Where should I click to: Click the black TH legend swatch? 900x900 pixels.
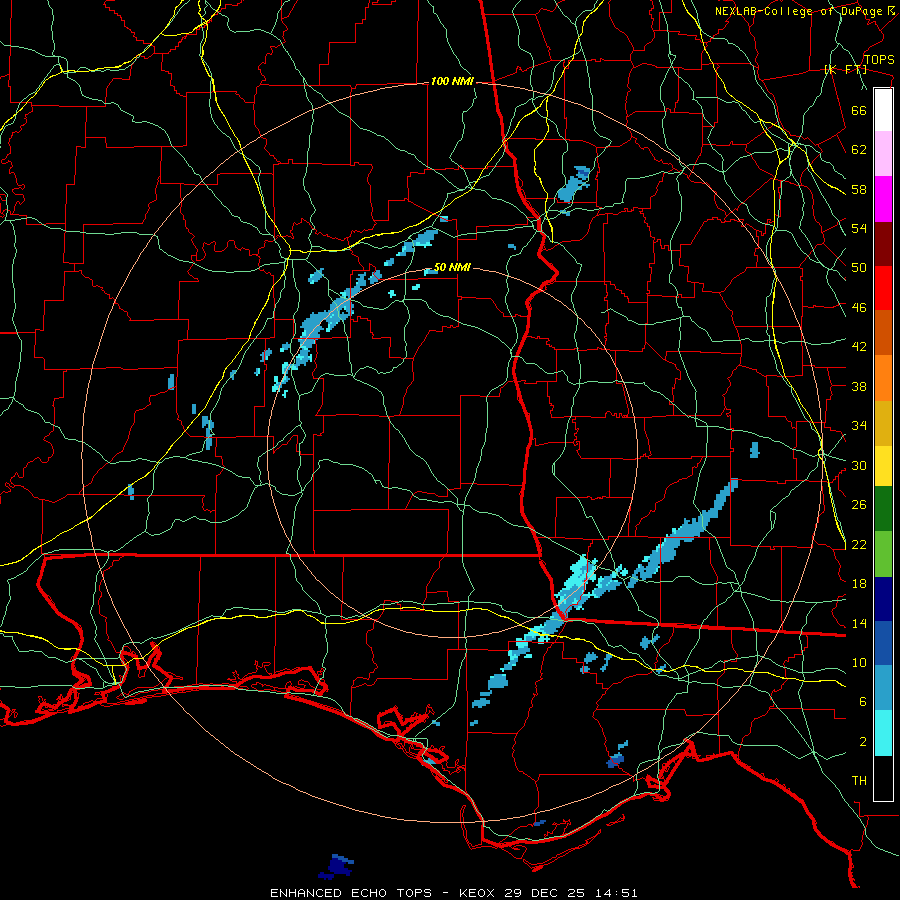(x=883, y=778)
